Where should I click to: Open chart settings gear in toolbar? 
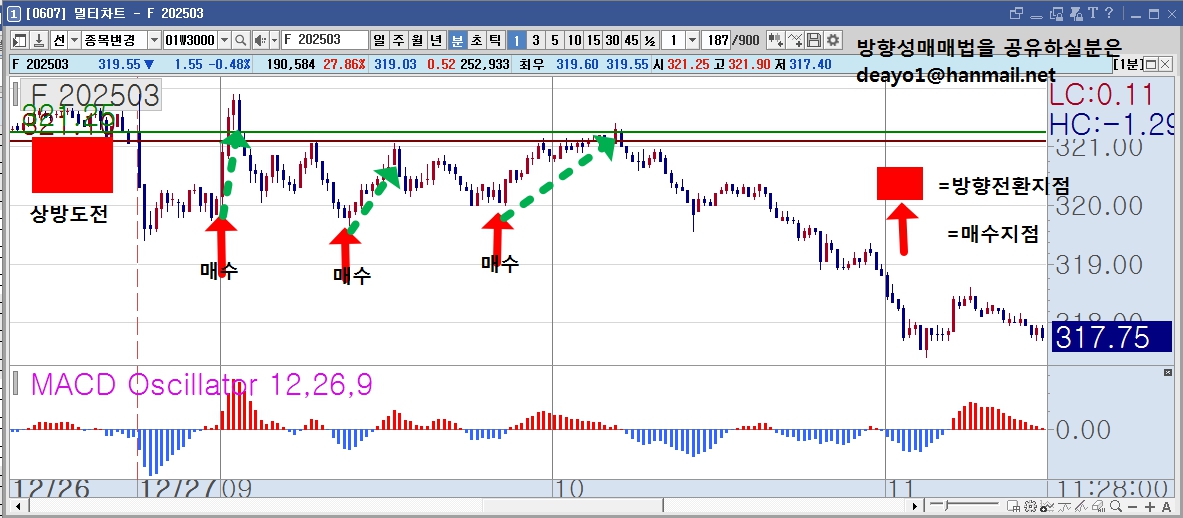click(x=832, y=40)
